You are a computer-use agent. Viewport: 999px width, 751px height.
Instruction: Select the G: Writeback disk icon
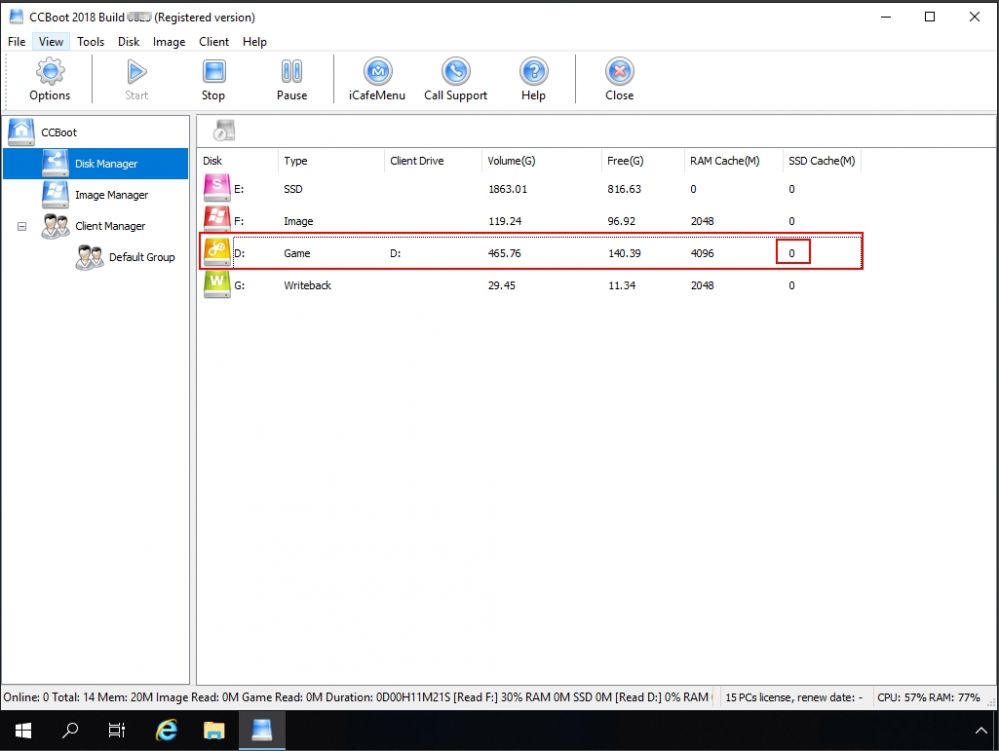pyautogui.click(x=217, y=285)
